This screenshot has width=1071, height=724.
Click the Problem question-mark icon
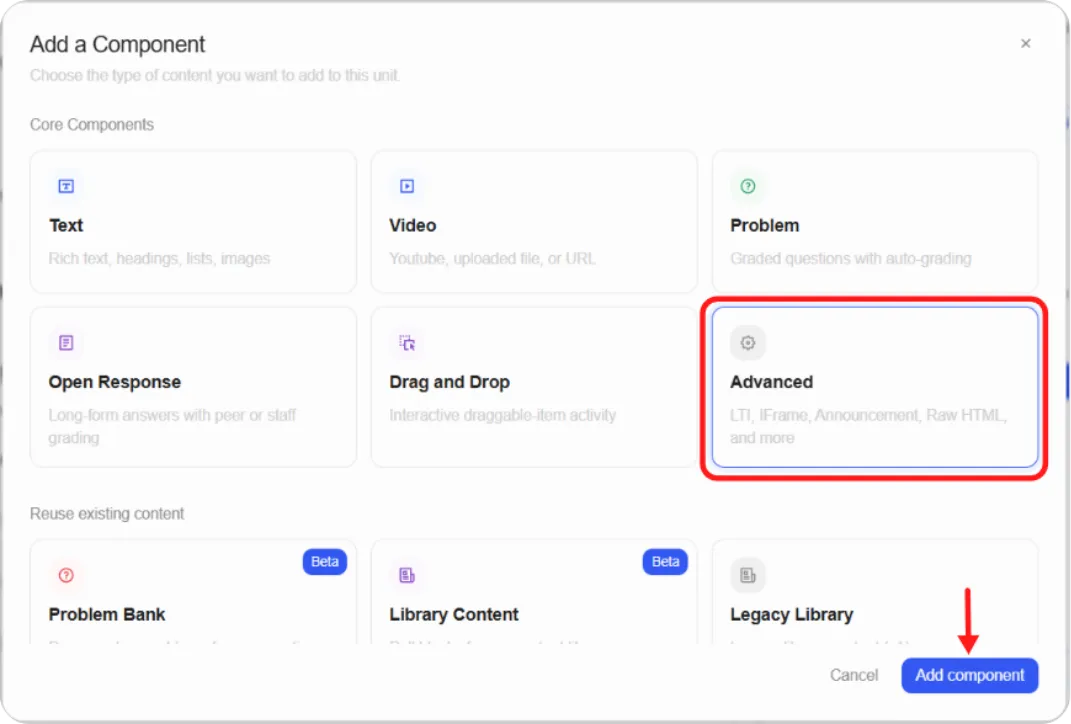click(x=748, y=186)
